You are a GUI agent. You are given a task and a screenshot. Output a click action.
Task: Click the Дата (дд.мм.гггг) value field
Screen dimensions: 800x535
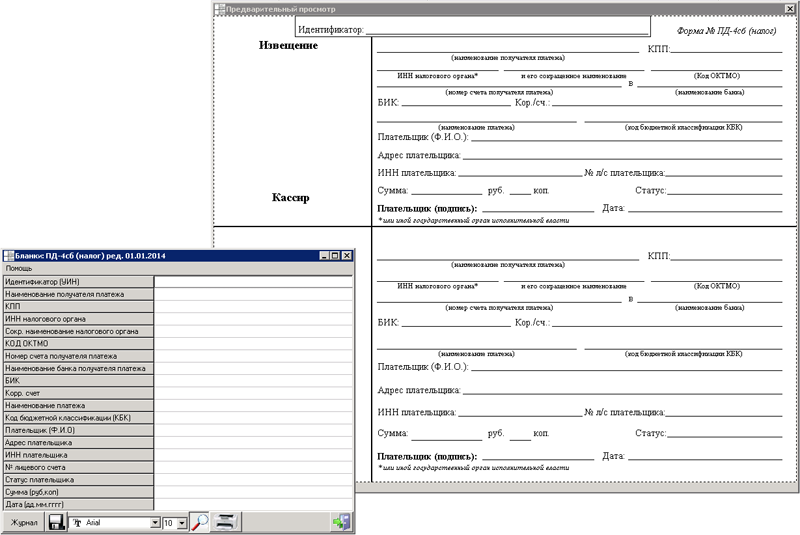(253, 504)
